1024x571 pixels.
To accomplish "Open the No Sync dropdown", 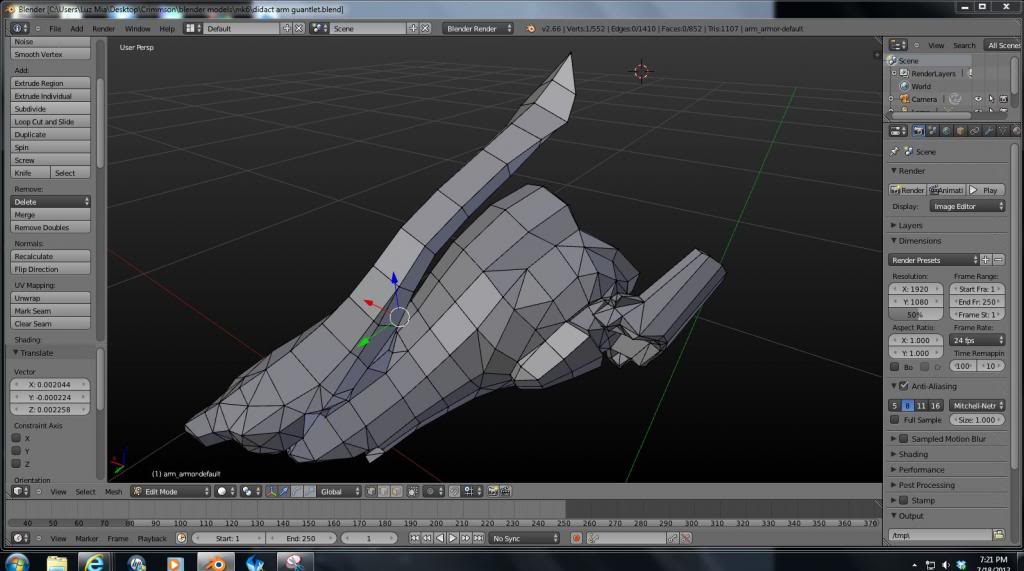I will 524,538.
